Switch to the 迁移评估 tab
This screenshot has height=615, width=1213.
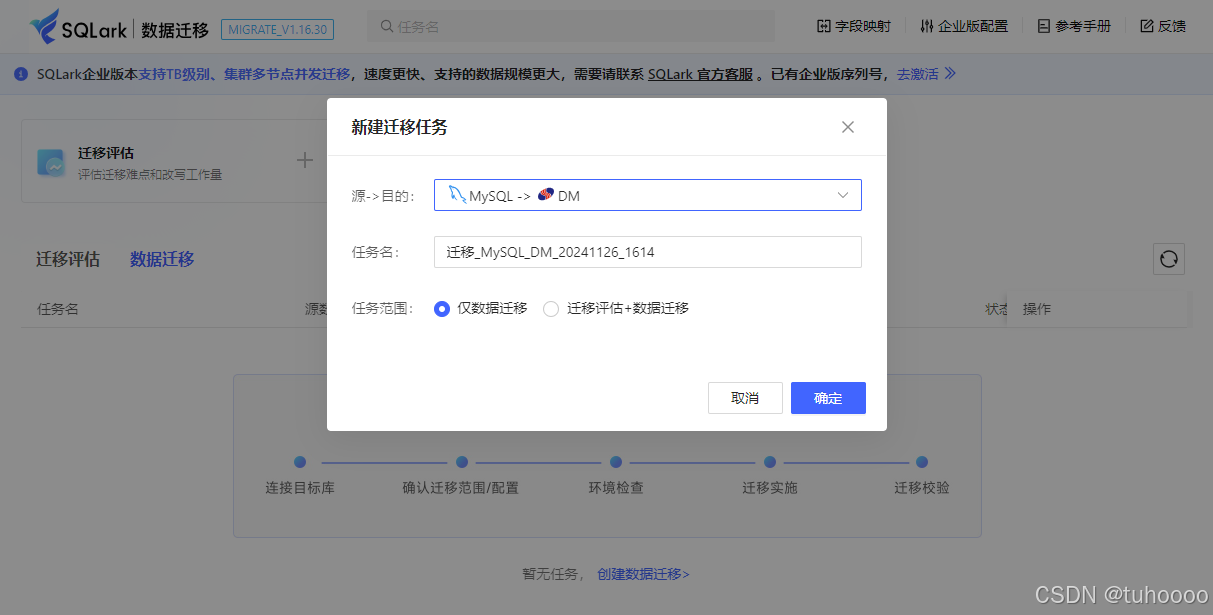[x=68, y=259]
